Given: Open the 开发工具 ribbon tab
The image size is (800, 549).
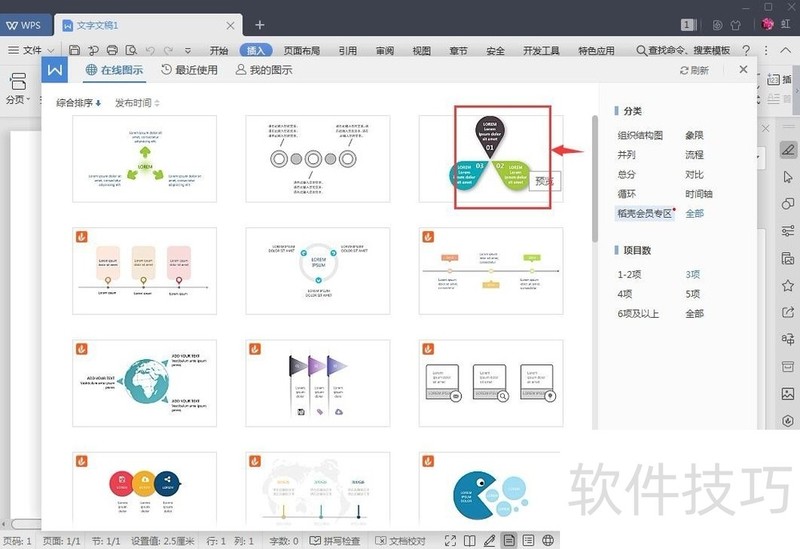Looking at the screenshot, I should pyautogui.click(x=541, y=51).
